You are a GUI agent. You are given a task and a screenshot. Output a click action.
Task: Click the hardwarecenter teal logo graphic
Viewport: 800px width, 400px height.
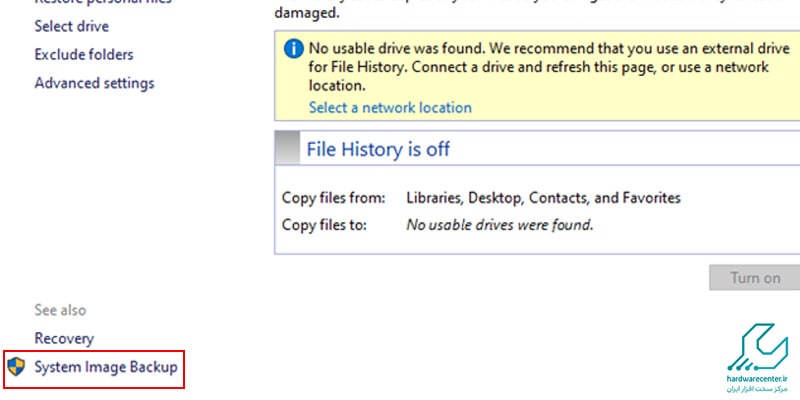pyautogui.click(x=758, y=347)
